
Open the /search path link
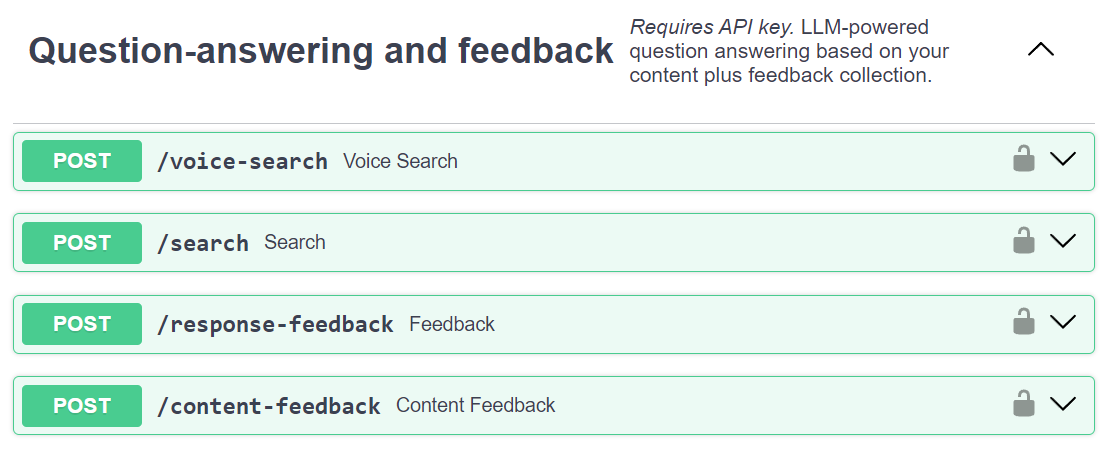click(203, 243)
